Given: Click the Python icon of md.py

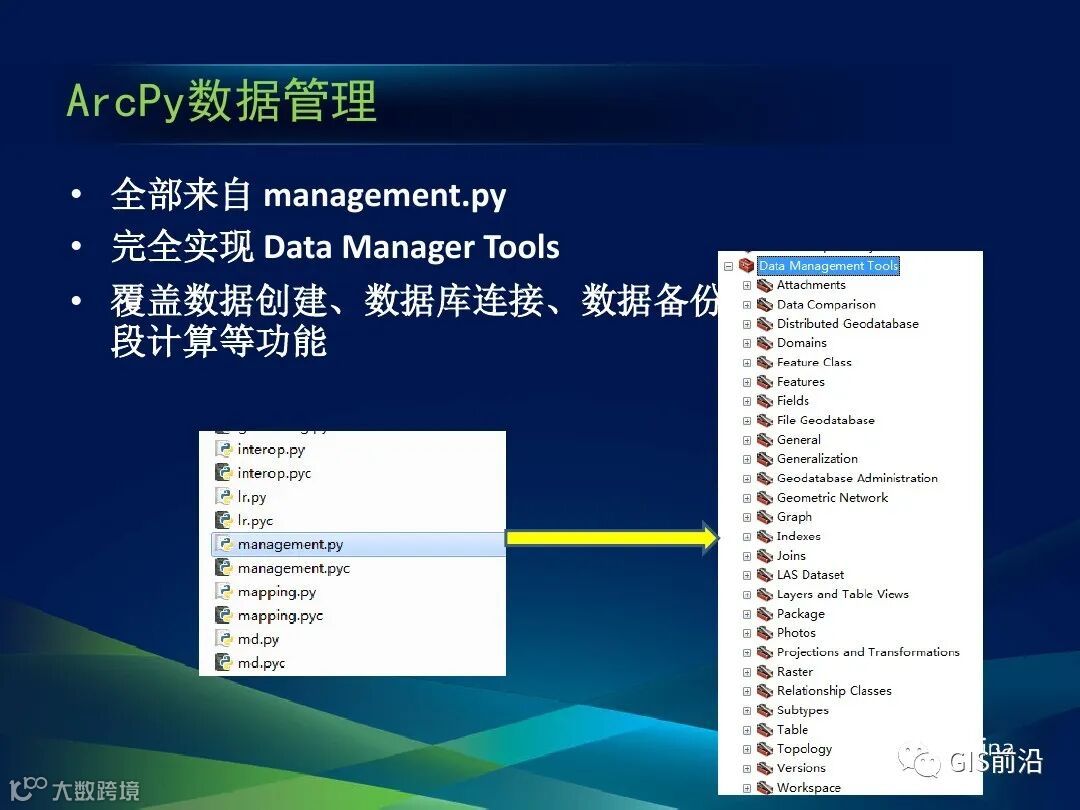Looking at the screenshot, I should pos(223,638).
